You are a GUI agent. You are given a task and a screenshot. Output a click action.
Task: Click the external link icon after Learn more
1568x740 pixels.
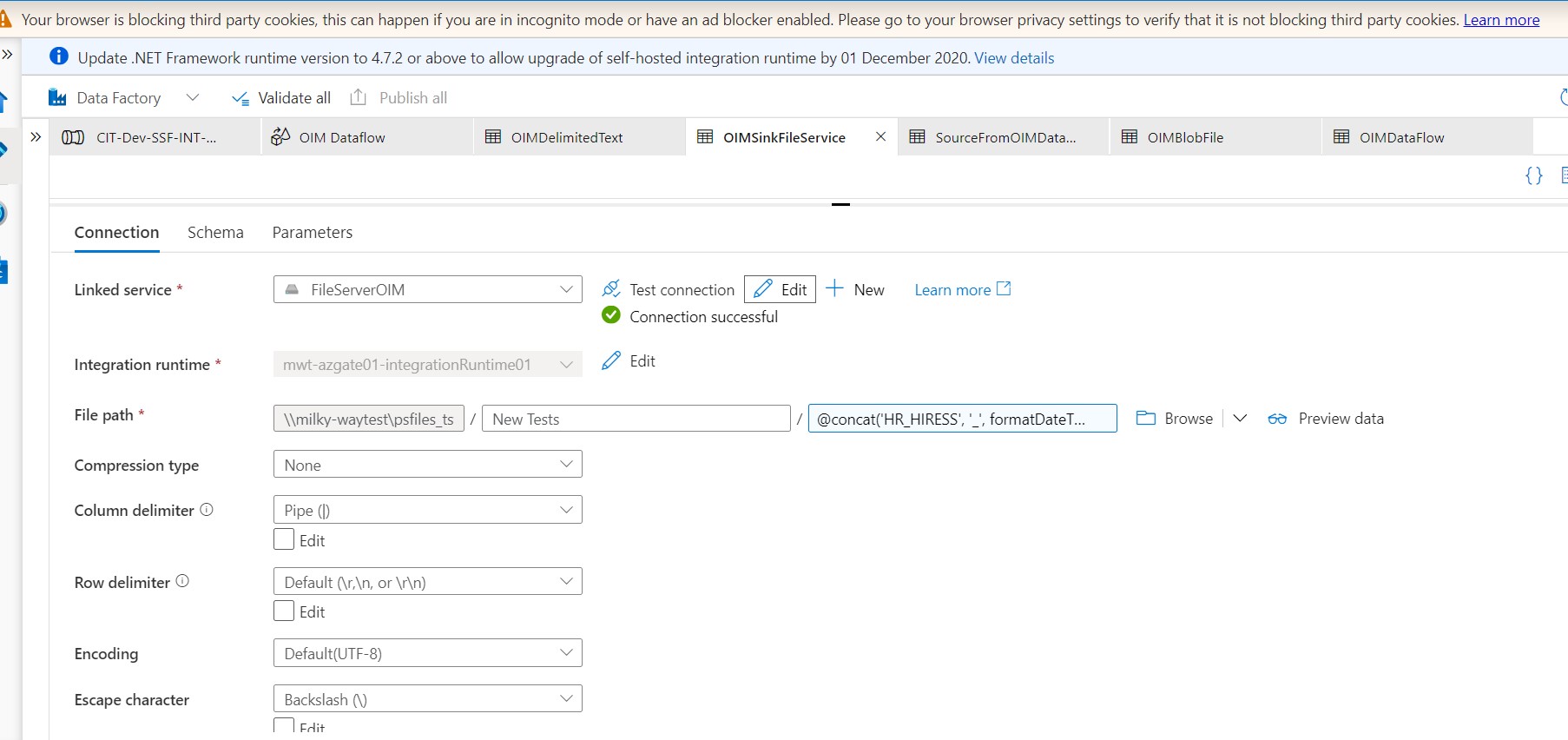(1004, 288)
